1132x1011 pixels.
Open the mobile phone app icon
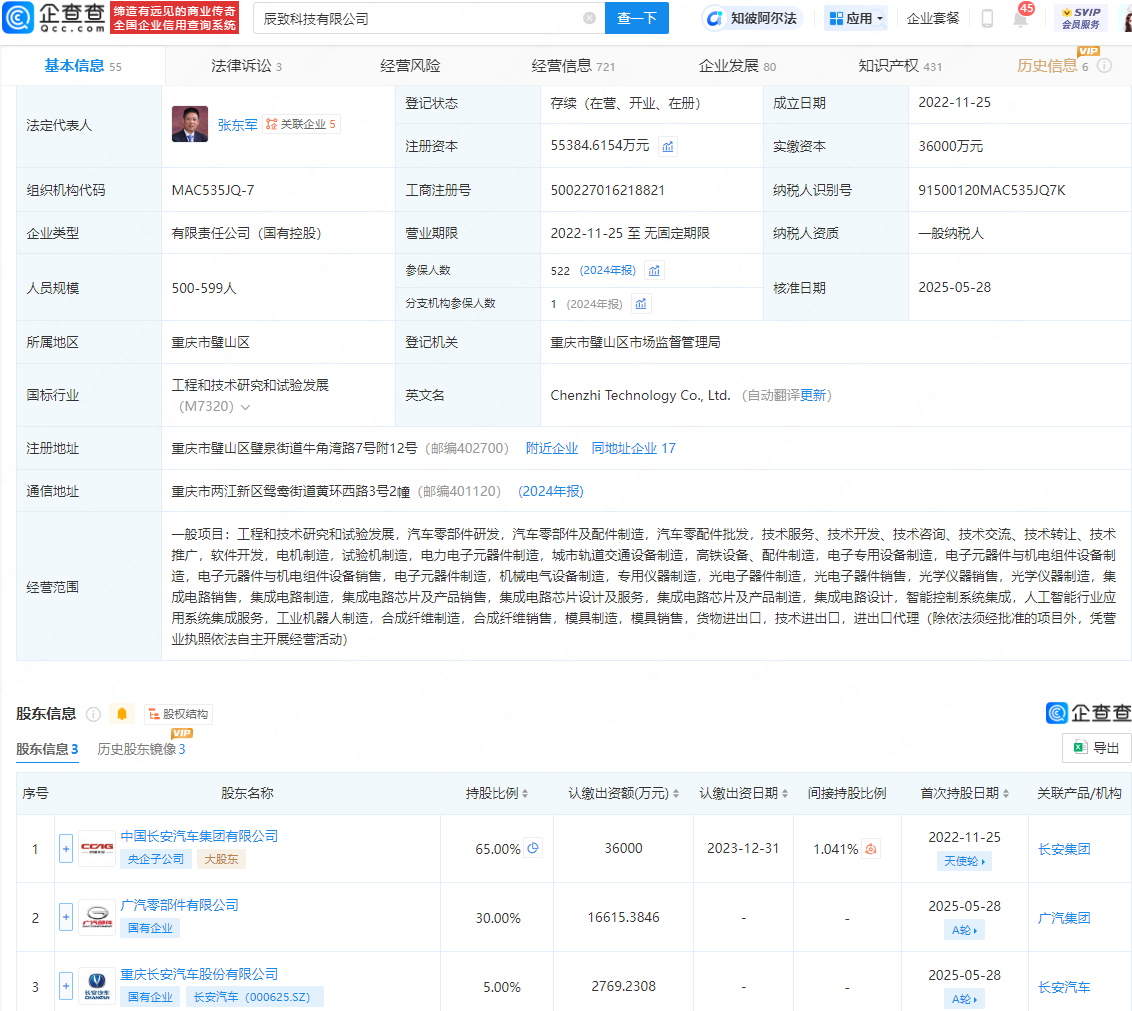click(987, 19)
